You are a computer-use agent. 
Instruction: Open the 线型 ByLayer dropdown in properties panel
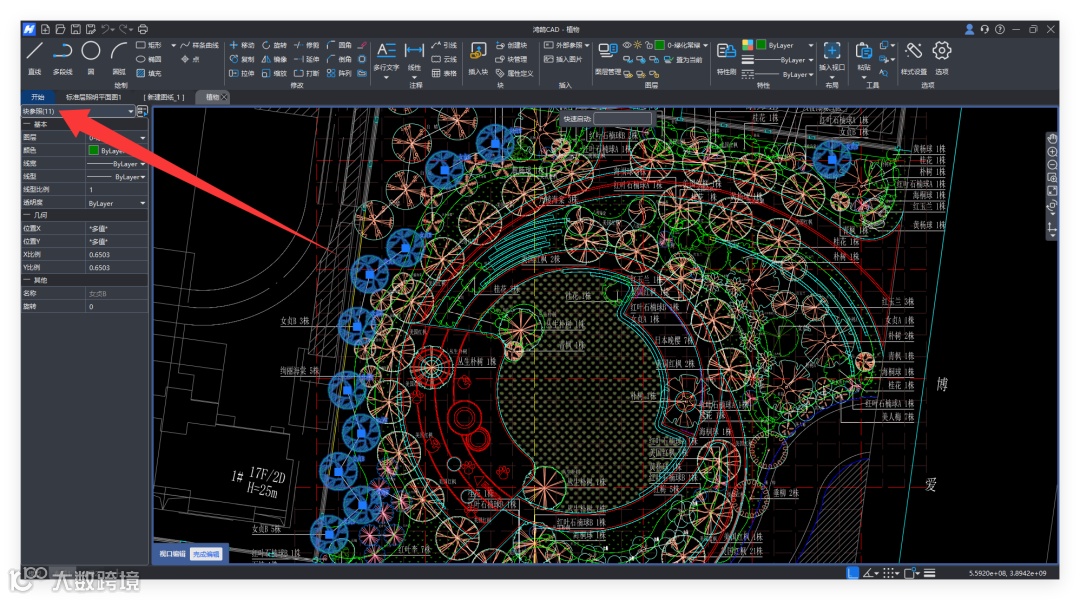tap(116, 176)
